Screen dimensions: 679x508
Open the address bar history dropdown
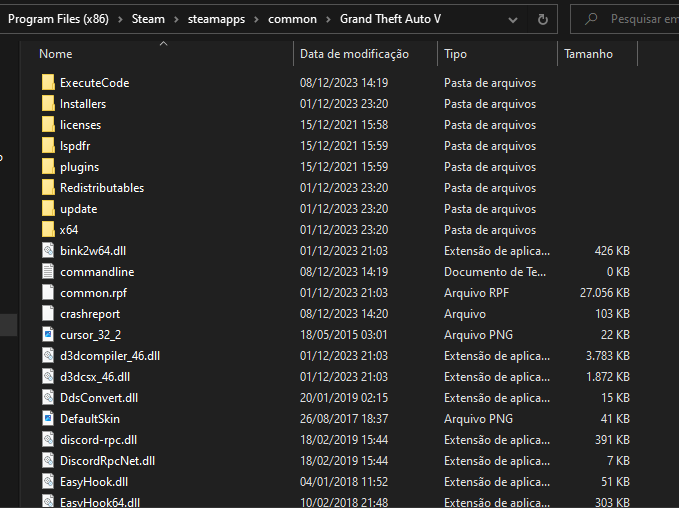(513, 20)
